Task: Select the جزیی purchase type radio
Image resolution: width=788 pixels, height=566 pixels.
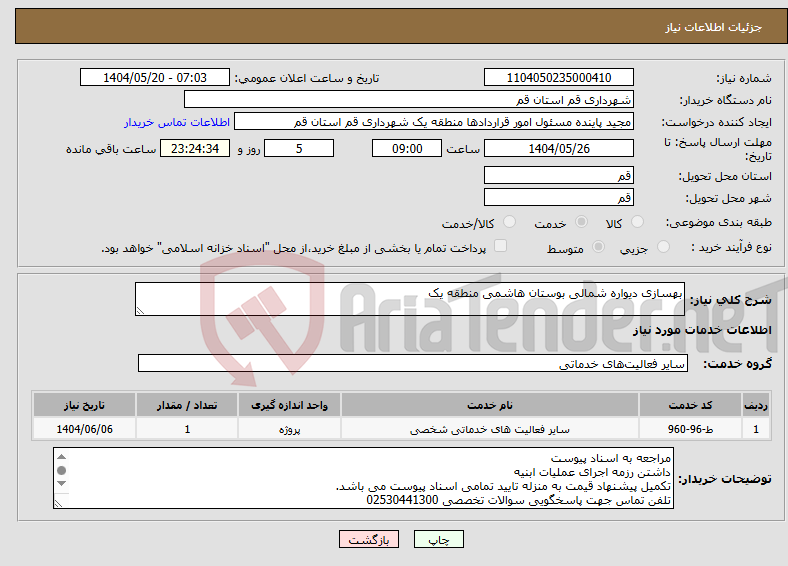Action: point(663,246)
